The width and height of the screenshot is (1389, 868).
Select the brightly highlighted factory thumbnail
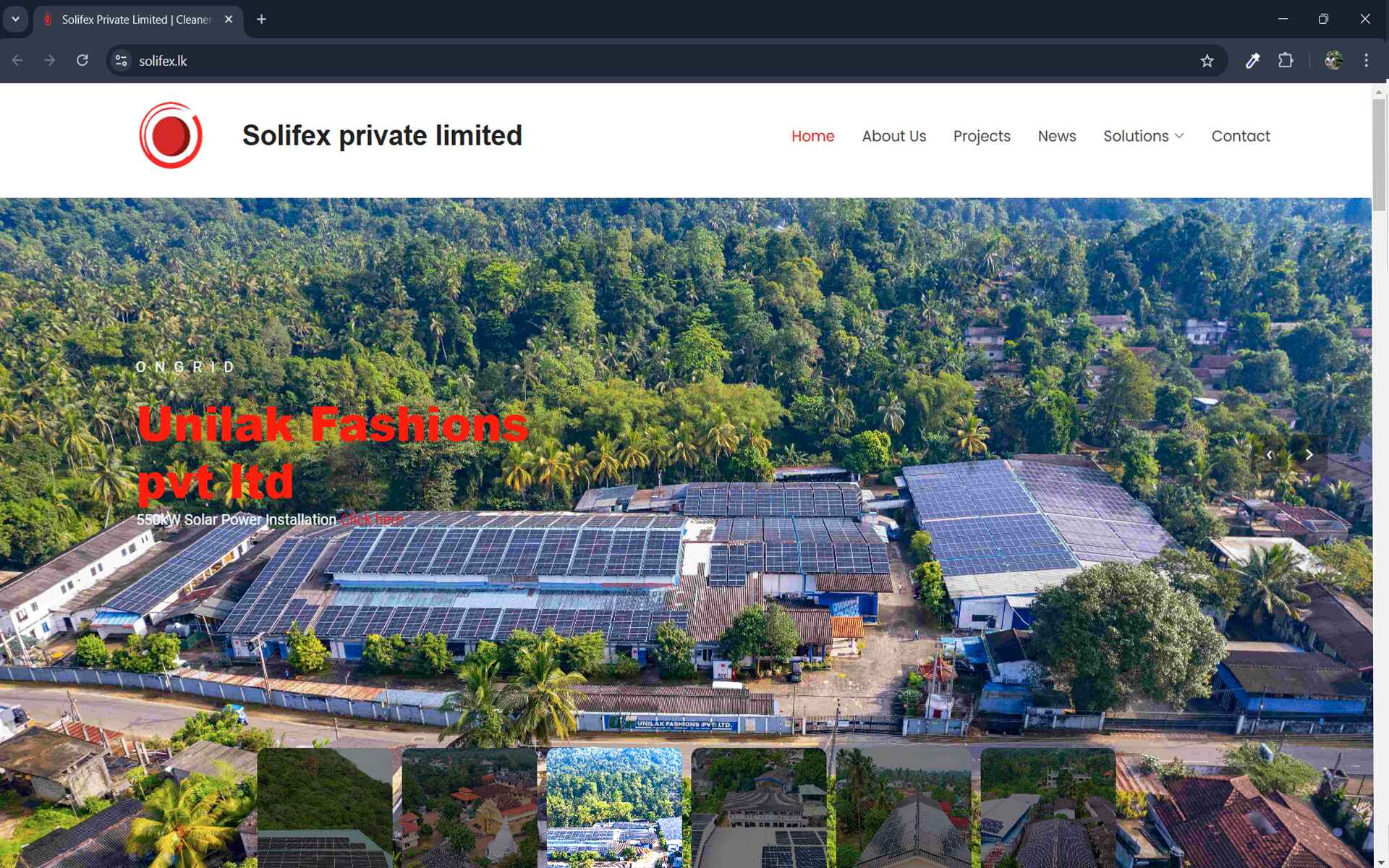click(x=614, y=807)
